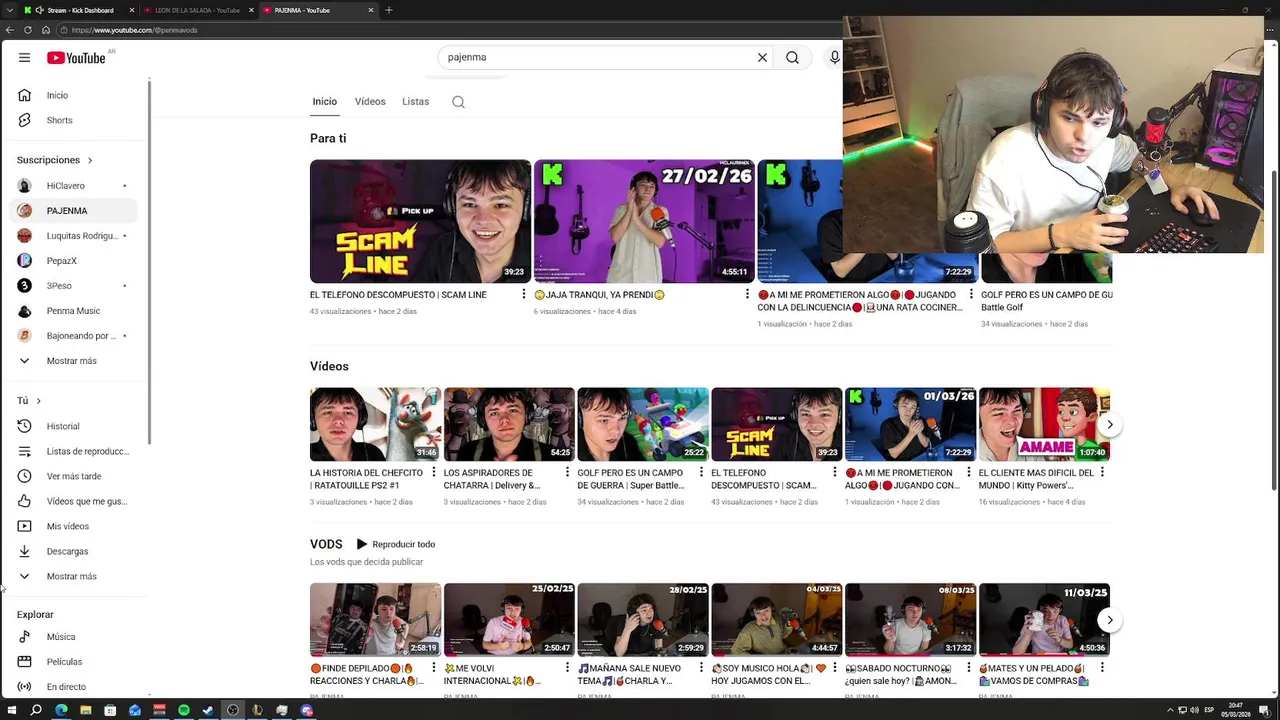Screen dimensions: 1280x720
Task: Click the browser address bar URL
Action: tap(134, 30)
